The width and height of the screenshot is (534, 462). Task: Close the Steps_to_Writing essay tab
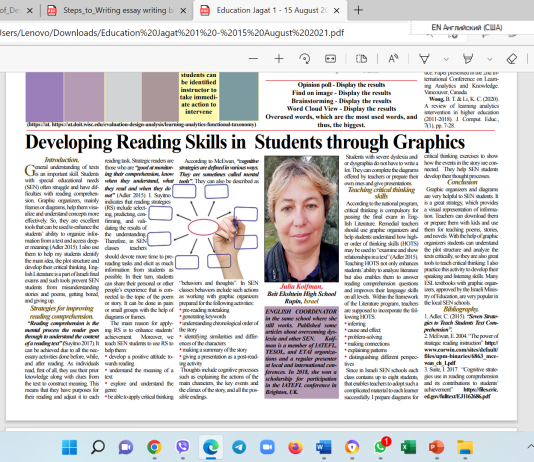[183, 11]
